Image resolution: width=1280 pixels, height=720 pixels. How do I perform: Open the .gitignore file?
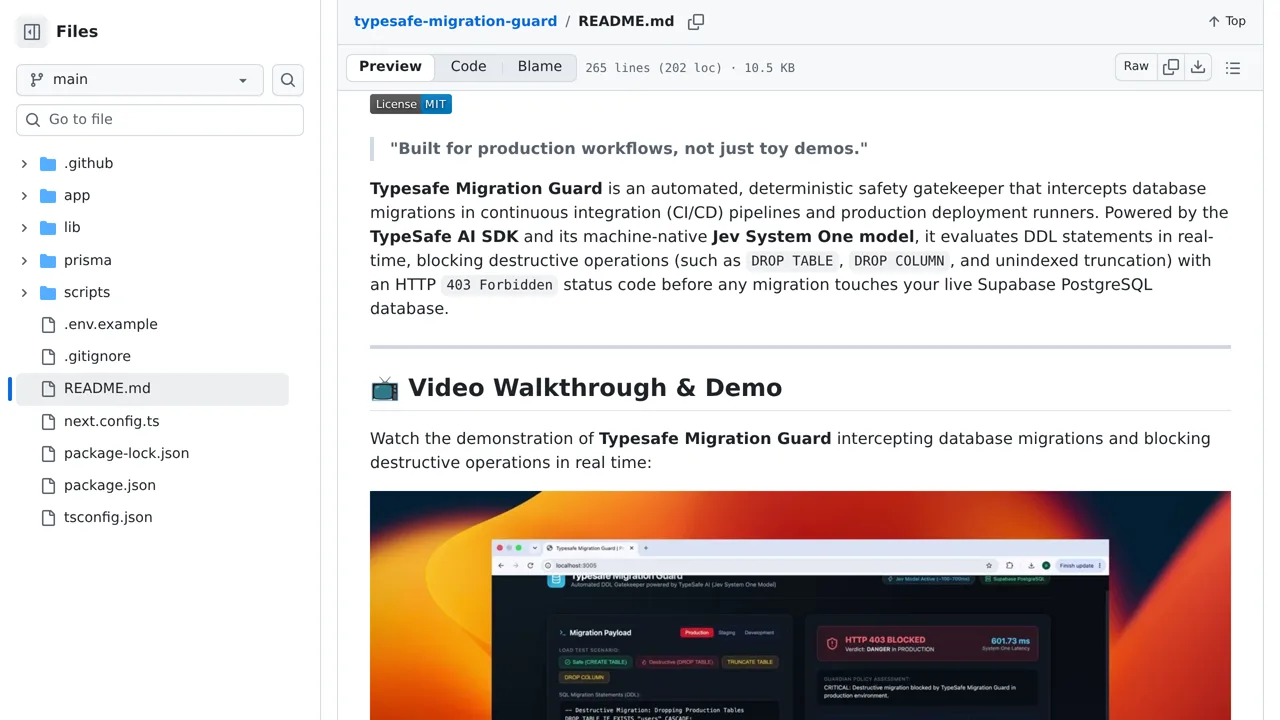[x=97, y=356]
